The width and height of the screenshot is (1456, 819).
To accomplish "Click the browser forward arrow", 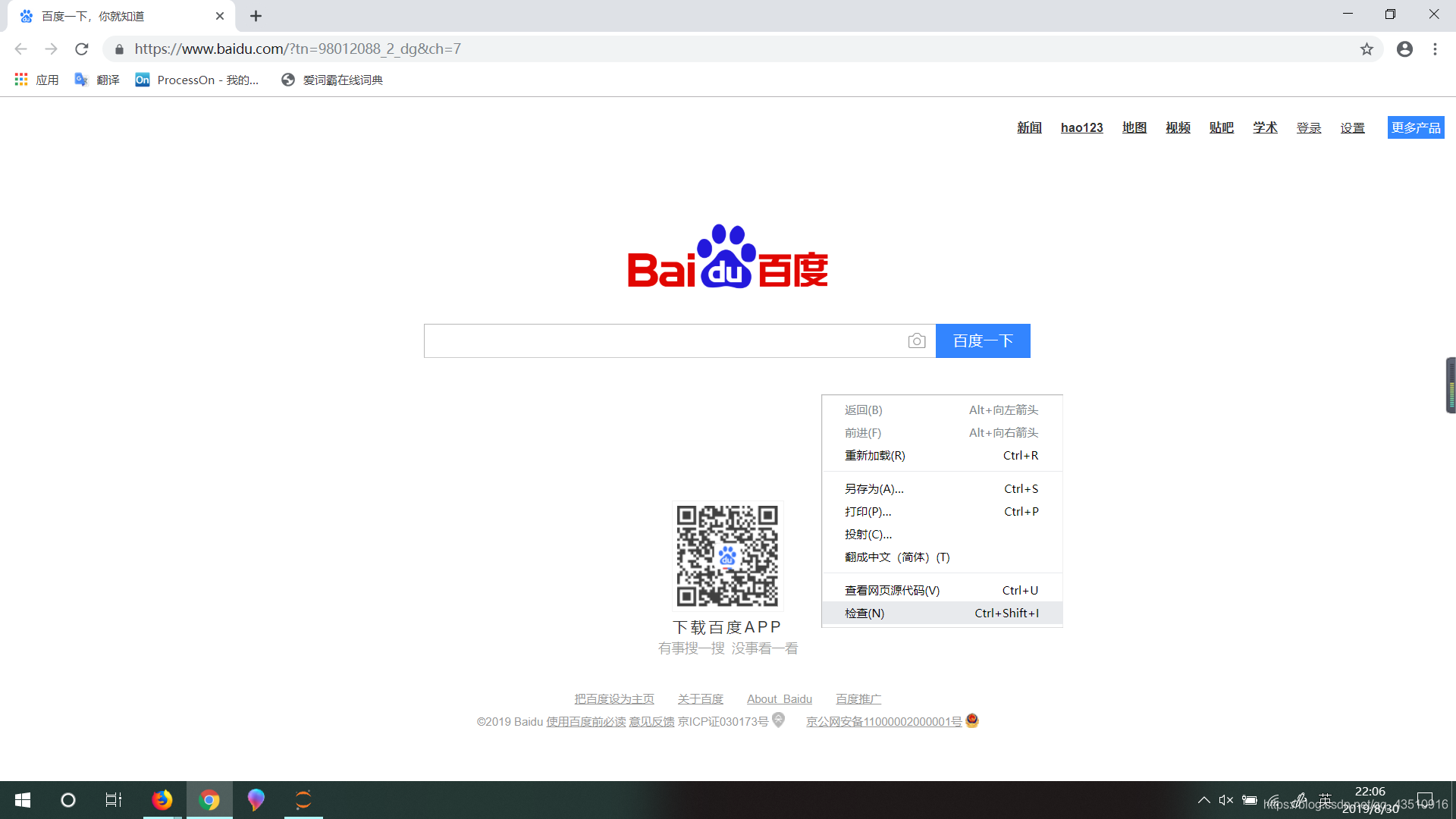I will [51, 49].
